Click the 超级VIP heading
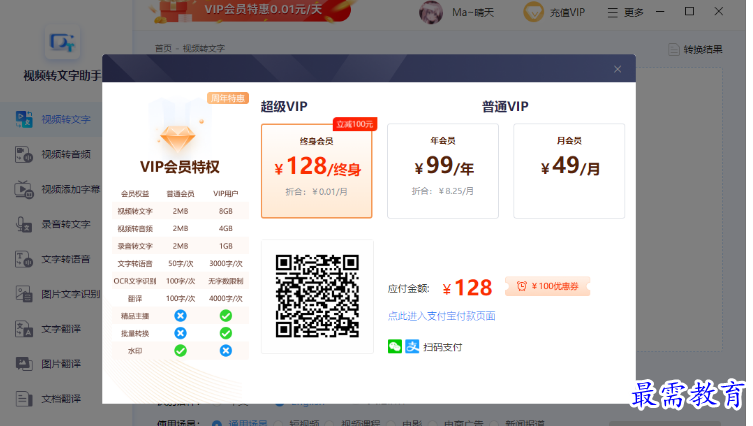753x426 pixels. [284, 107]
